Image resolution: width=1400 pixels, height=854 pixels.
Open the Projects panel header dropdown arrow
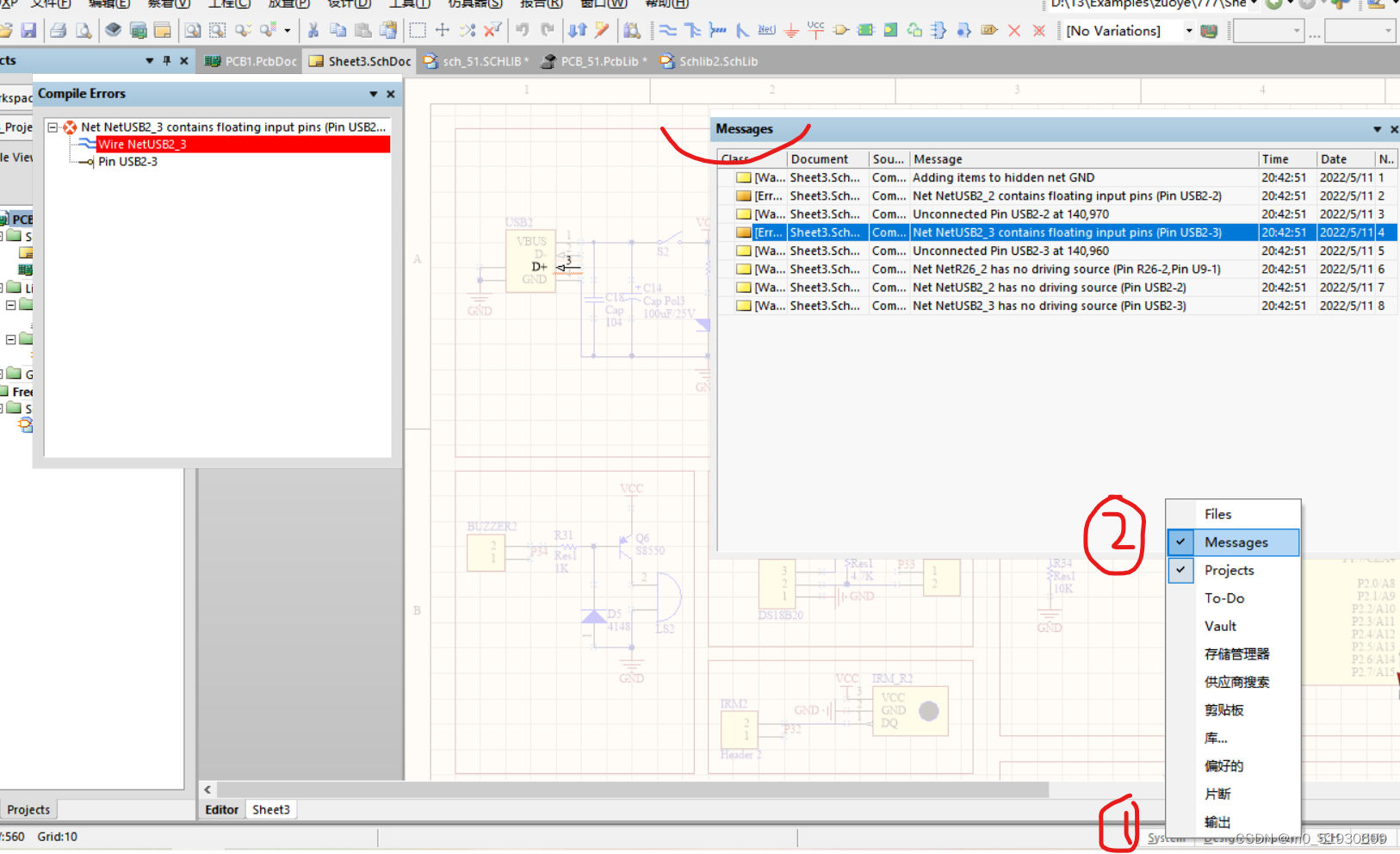(x=149, y=61)
